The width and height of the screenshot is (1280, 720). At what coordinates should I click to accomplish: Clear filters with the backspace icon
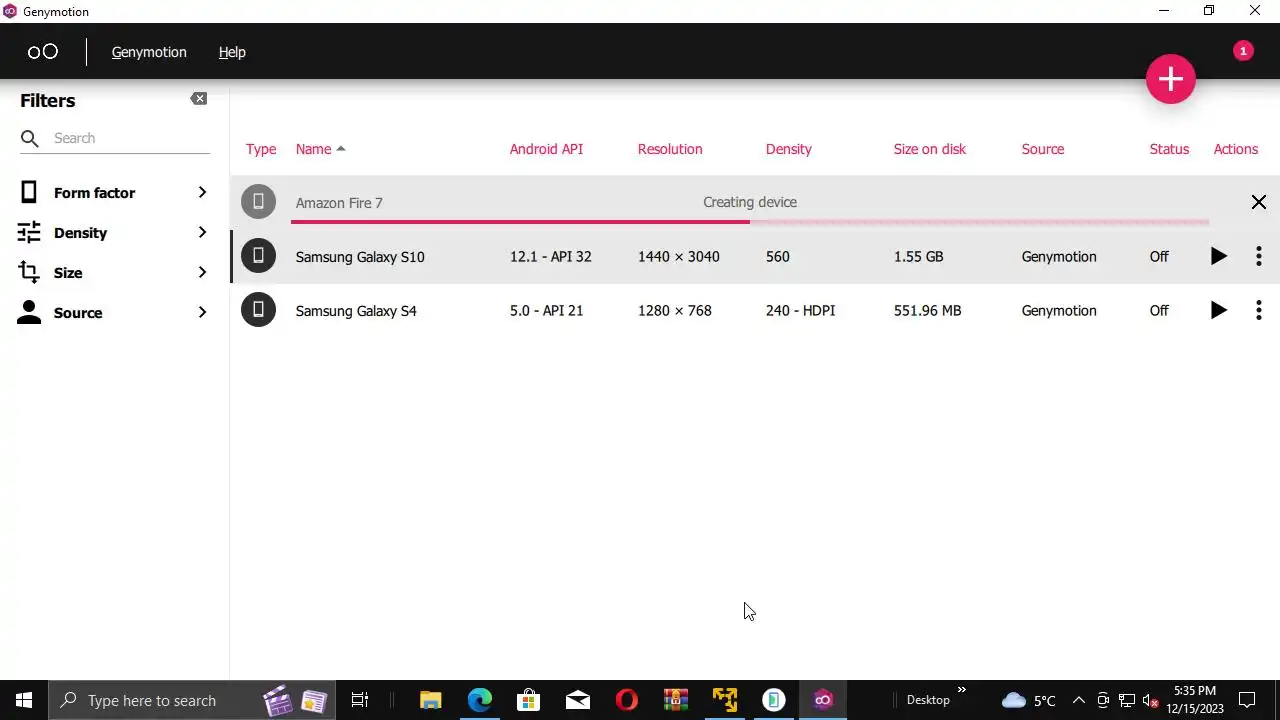(199, 99)
